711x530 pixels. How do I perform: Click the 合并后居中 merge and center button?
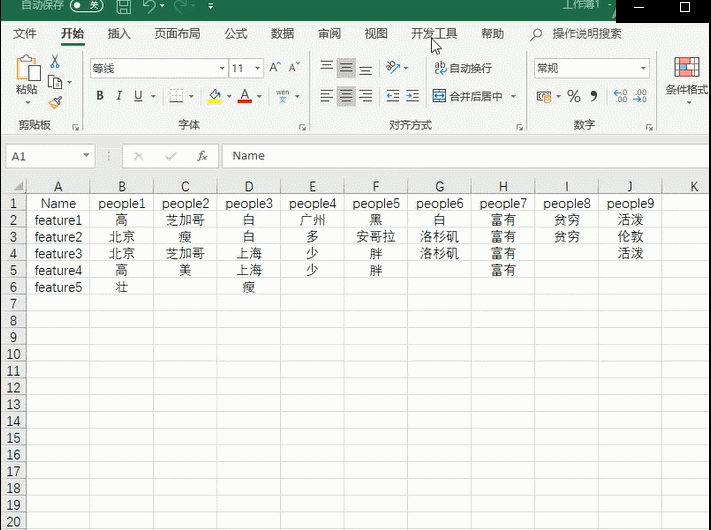[468, 96]
